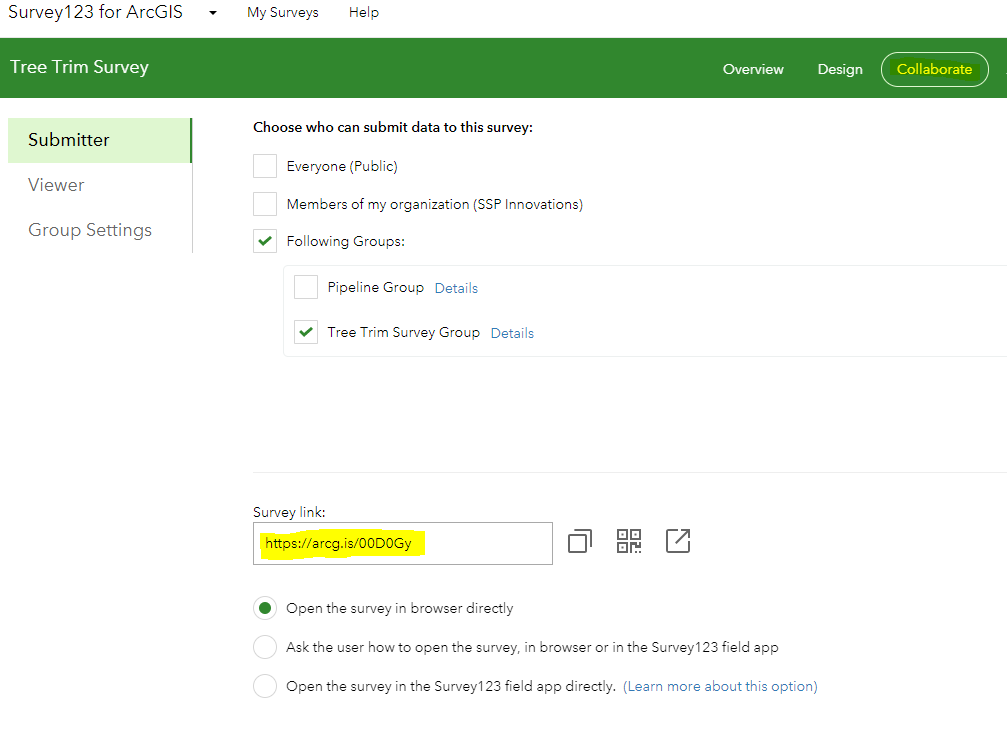1007x754 pixels.
Task: Select Open in Survey123 field app directly
Action: [265, 686]
